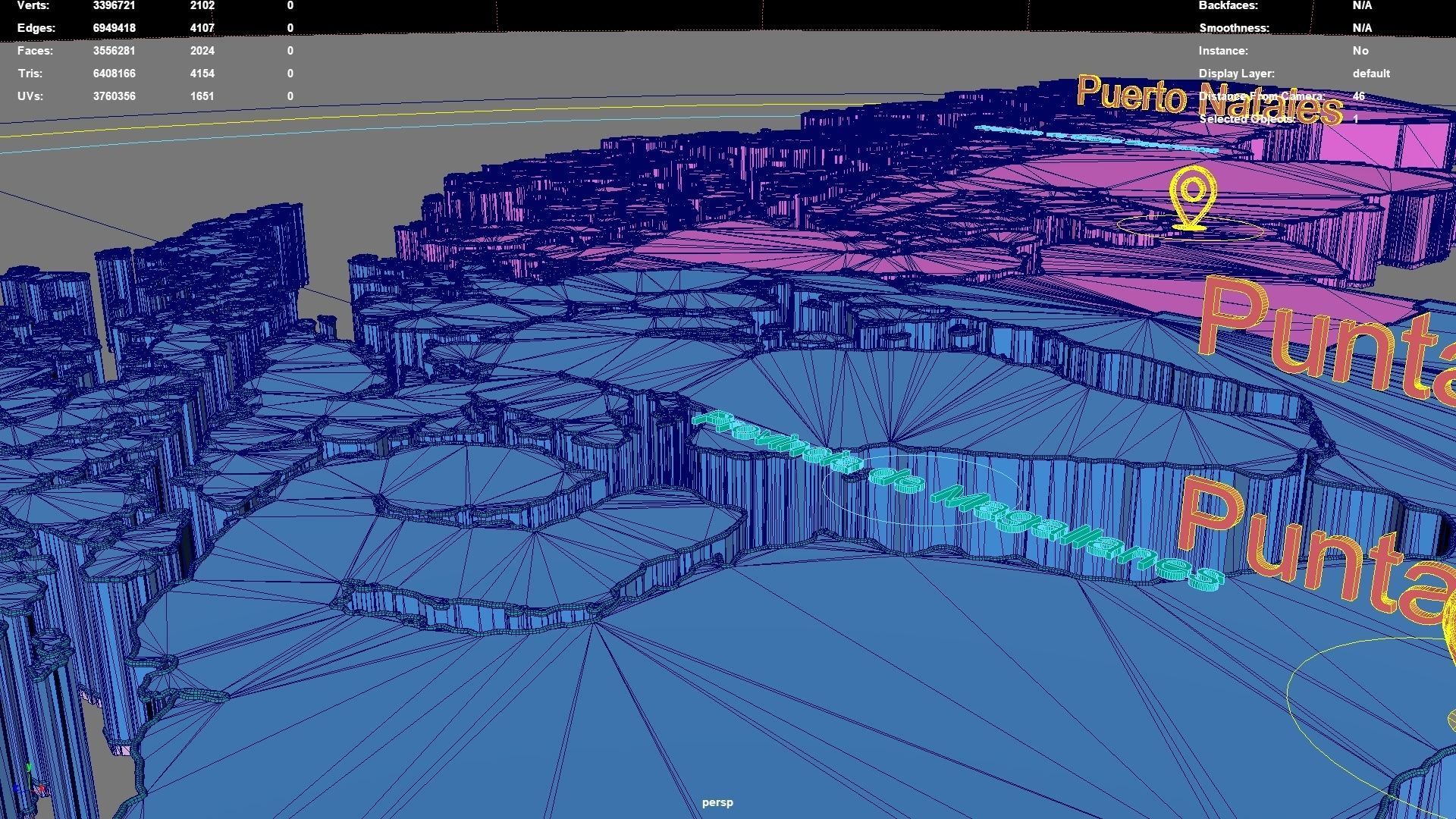
Task: Click the green Y axis label on gizmo
Action: click(29, 767)
